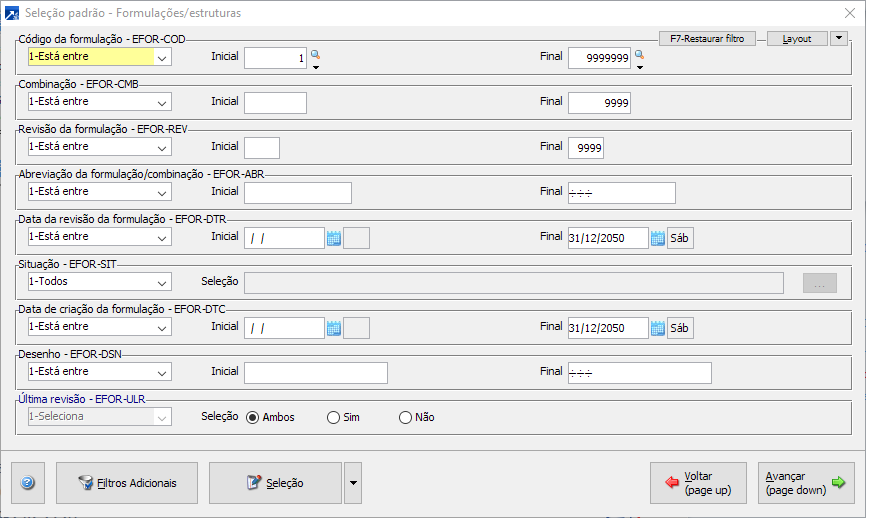Image resolution: width=870 pixels, height=520 pixels.
Task: Click the Abreviação Inicial field
Action: tap(298, 193)
